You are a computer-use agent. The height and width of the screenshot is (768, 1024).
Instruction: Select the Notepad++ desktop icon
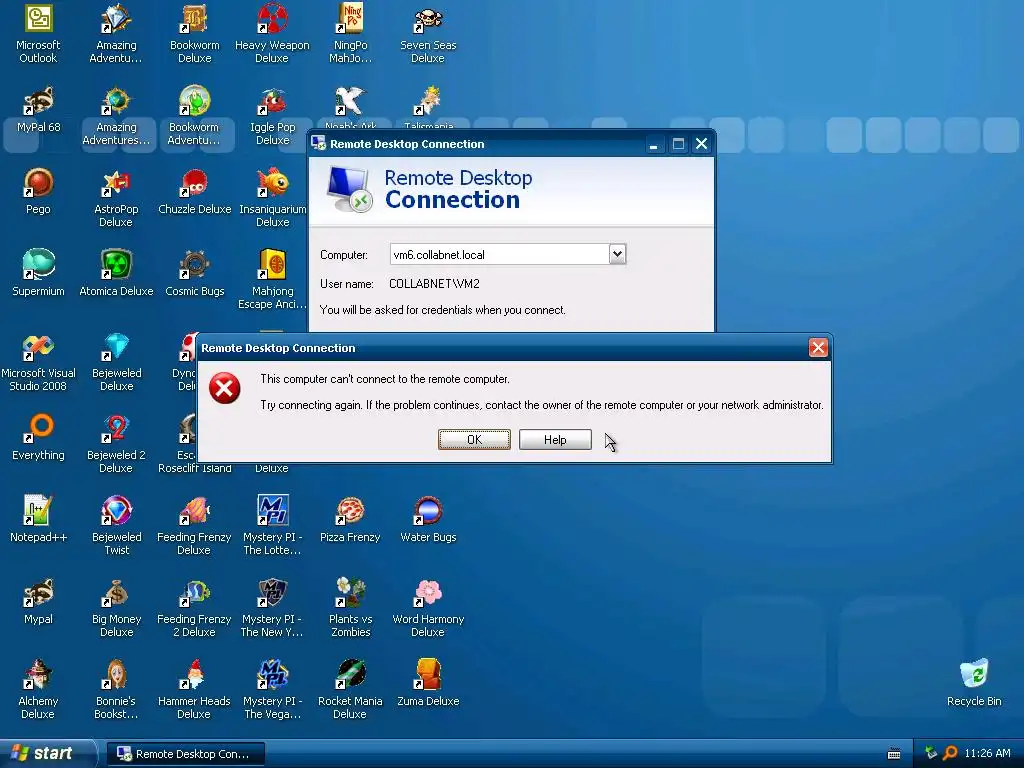coord(38,519)
